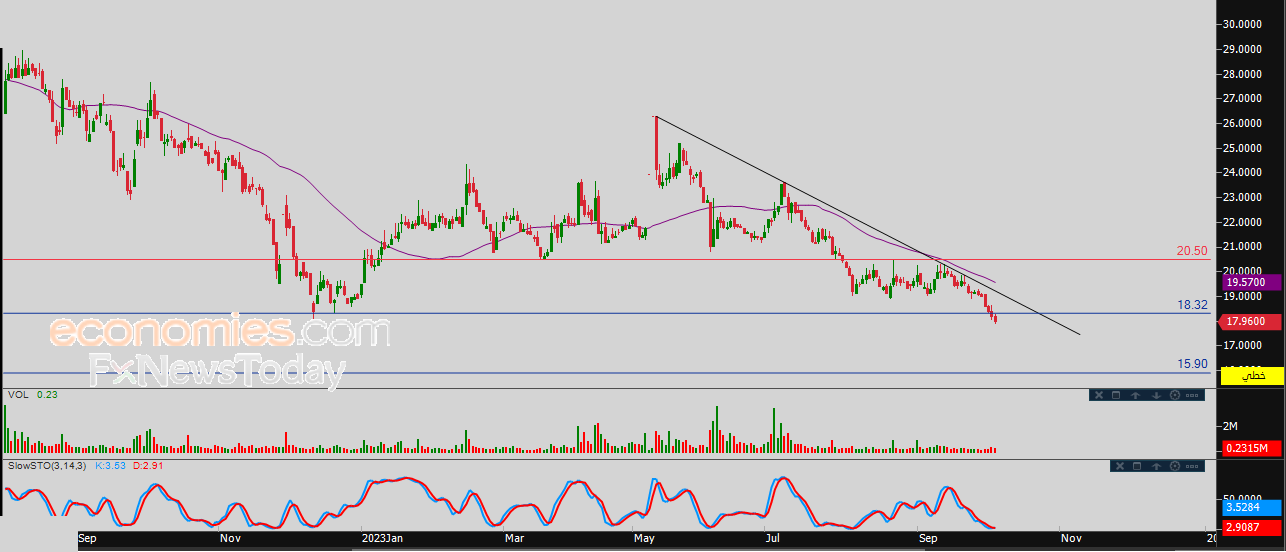1286x552 pixels.
Task: Open VOL panel more options
Action: click(x=1192, y=395)
